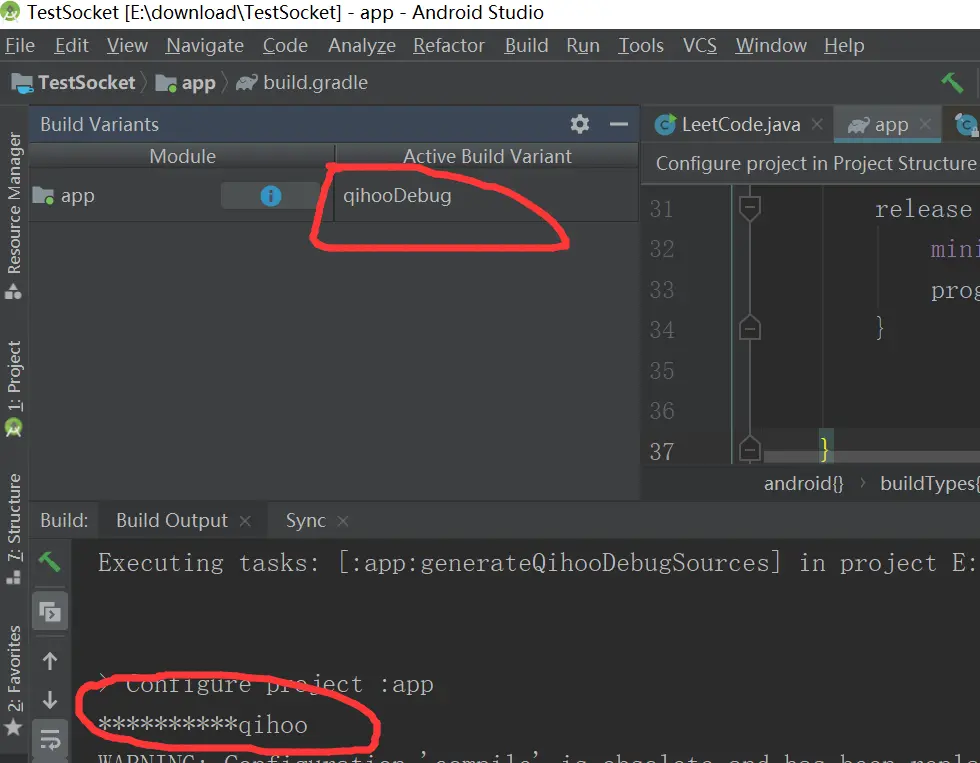Click the Active Build Variant column header
The width and height of the screenshot is (980, 763).
[487, 156]
